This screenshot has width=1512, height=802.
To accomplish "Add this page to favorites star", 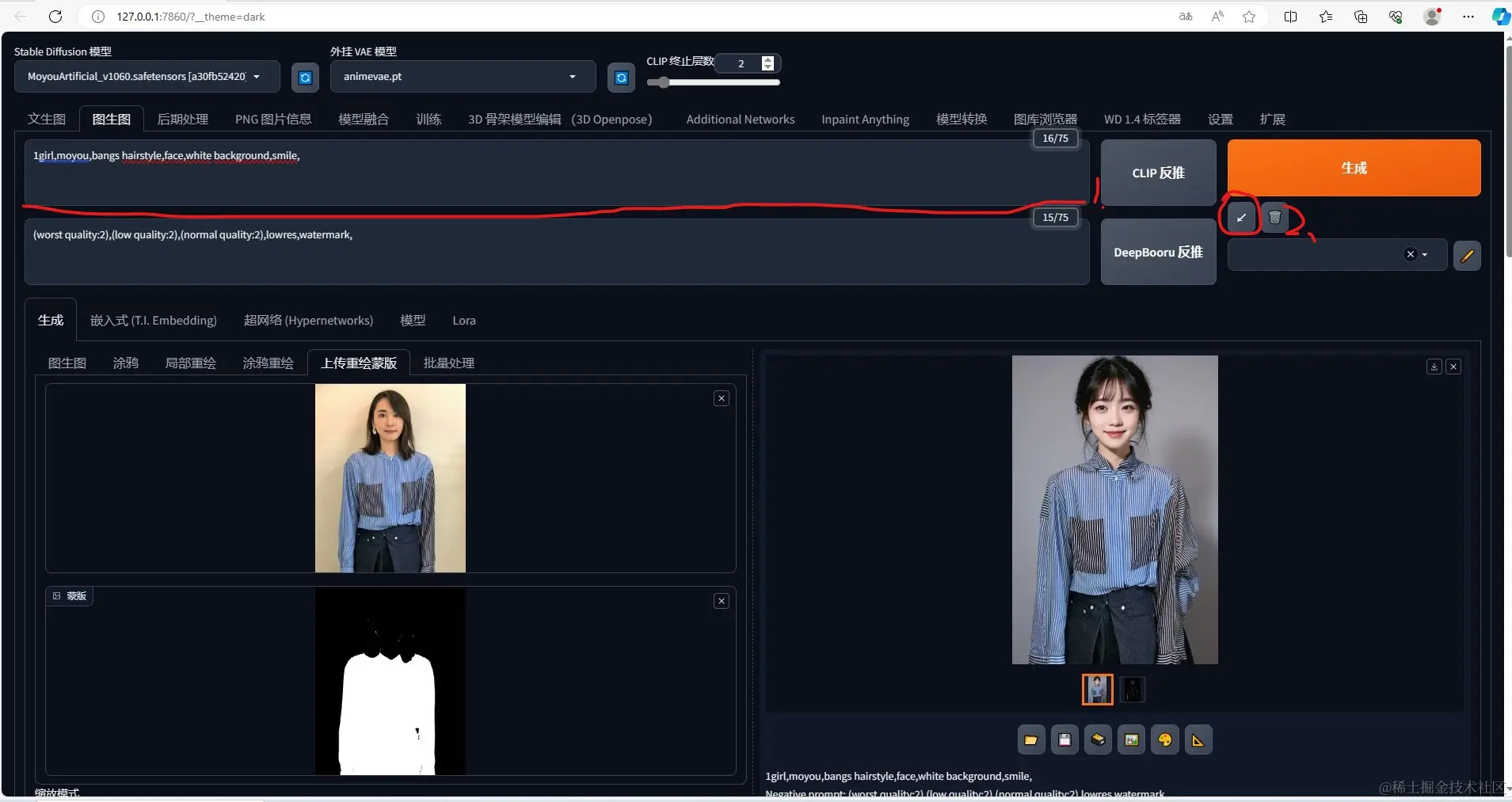I will tap(1249, 17).
